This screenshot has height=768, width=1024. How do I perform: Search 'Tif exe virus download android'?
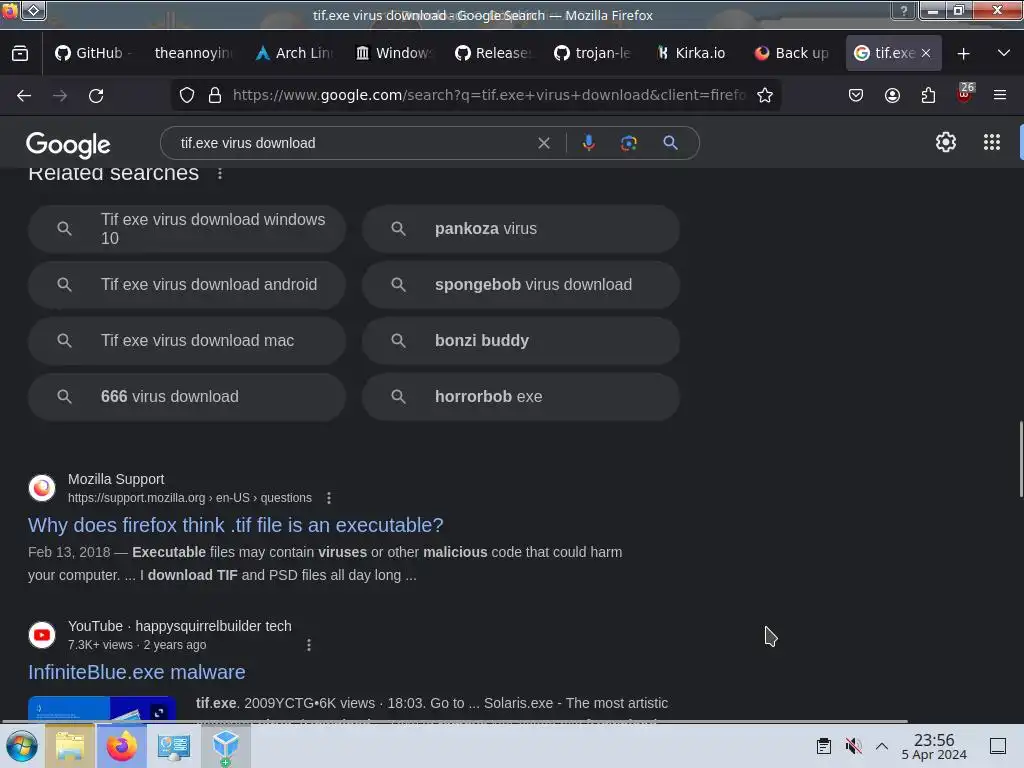(x=187, y=285)
